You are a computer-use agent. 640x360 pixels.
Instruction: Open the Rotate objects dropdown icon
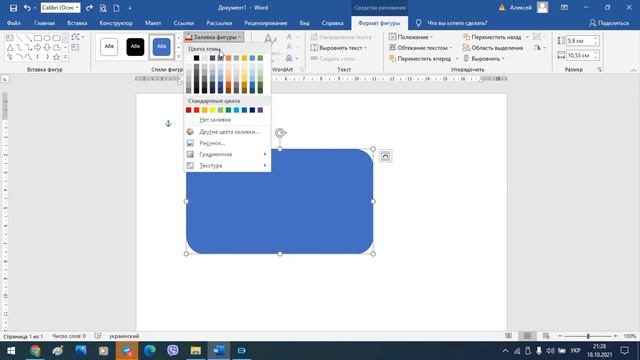point(539,48)
